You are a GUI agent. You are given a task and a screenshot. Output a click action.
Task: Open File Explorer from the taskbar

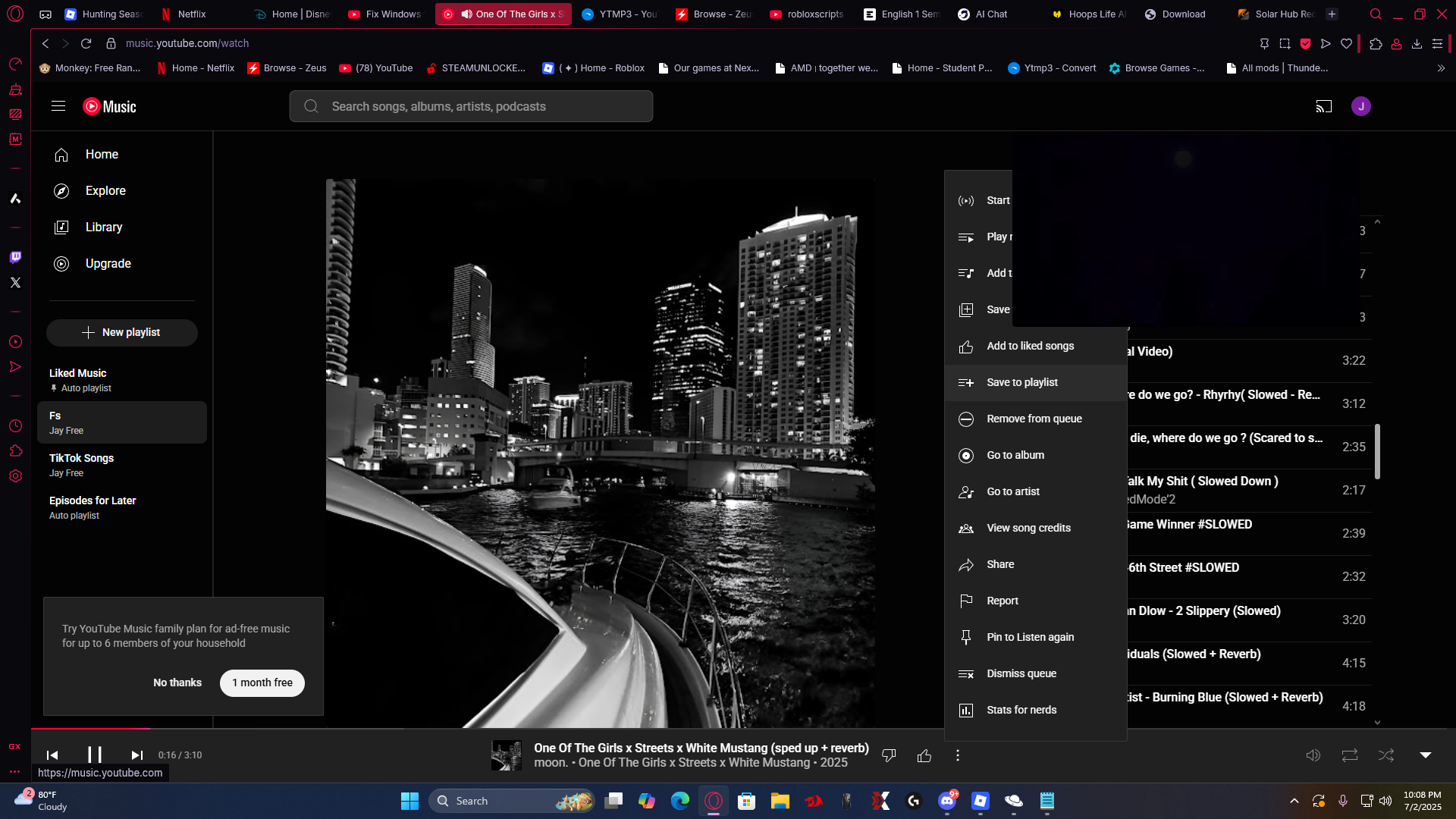[x=780, y=802]
